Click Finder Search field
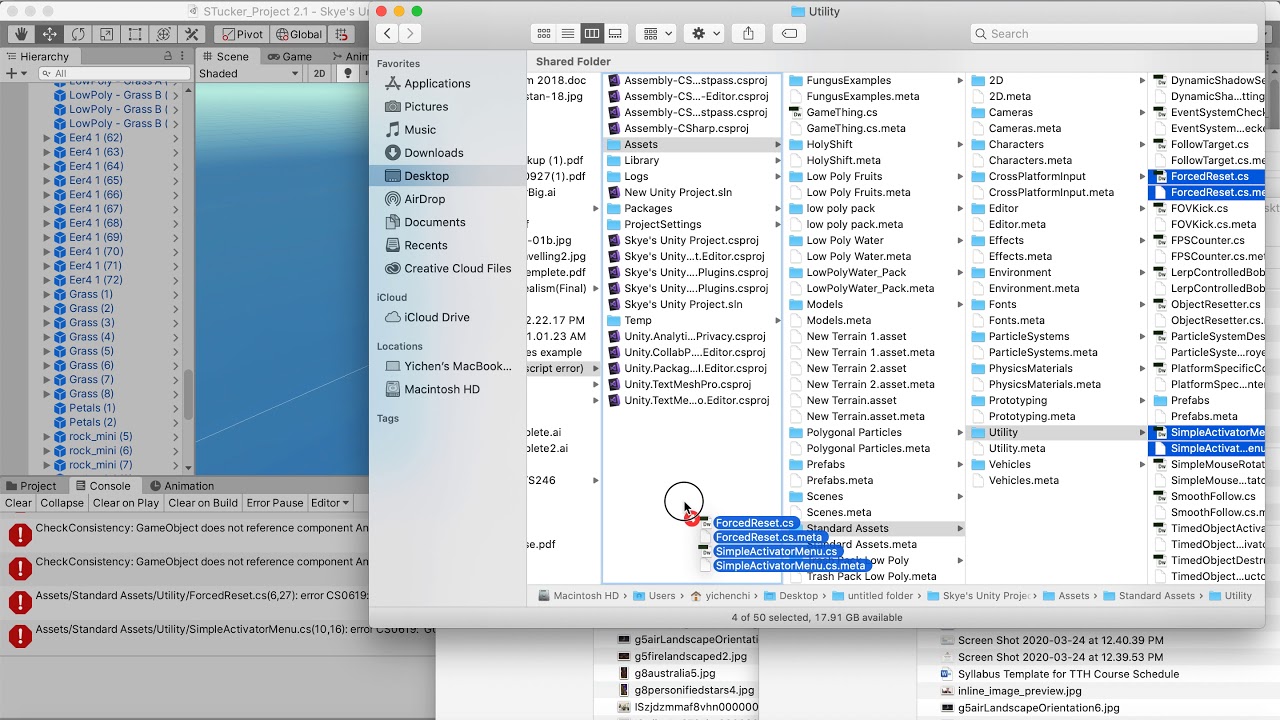Viewport: 1280px width, 720px height. 1113,33
